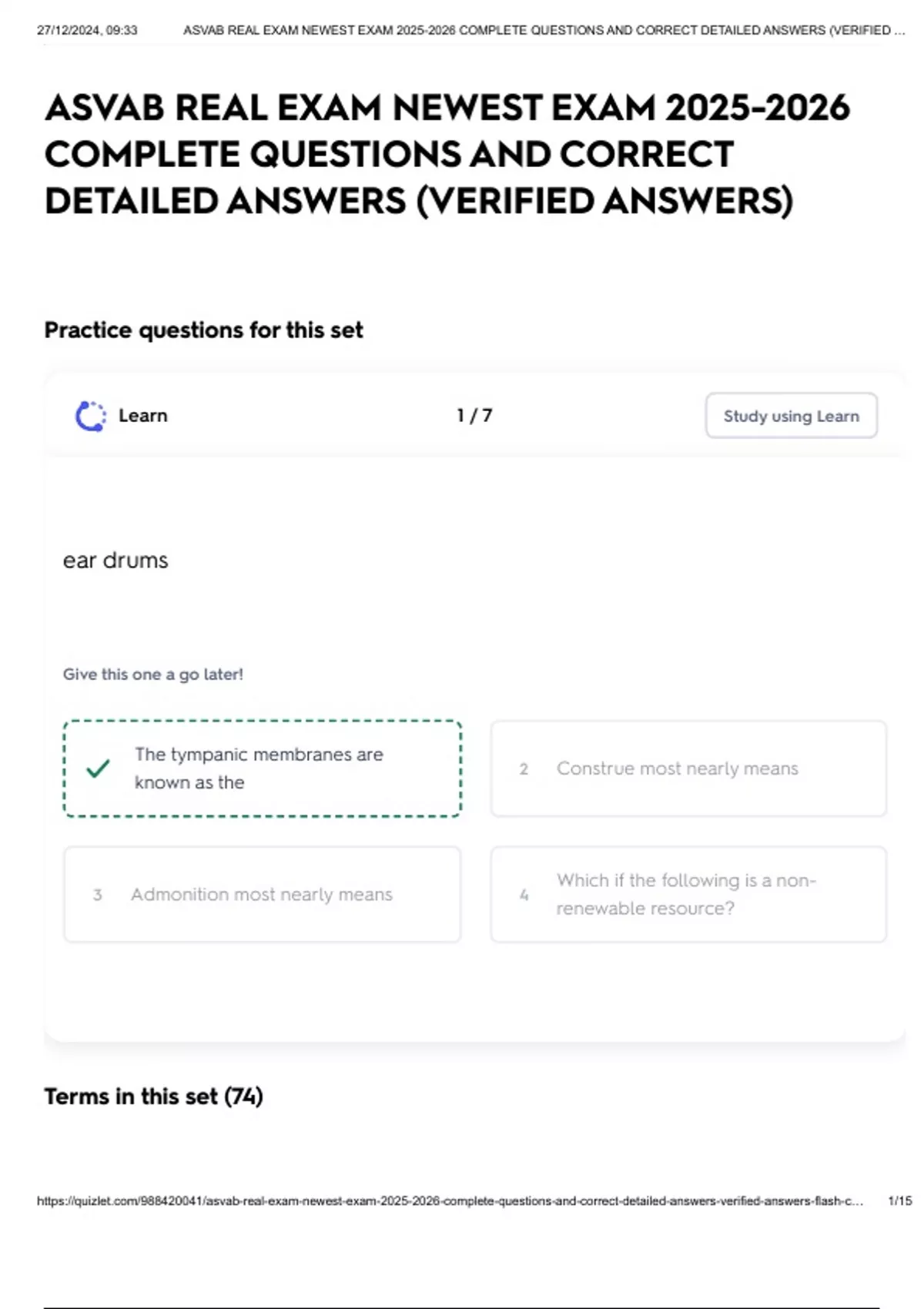Click the Learn label next to logo
924x1309 pixels.
point(143,416)
